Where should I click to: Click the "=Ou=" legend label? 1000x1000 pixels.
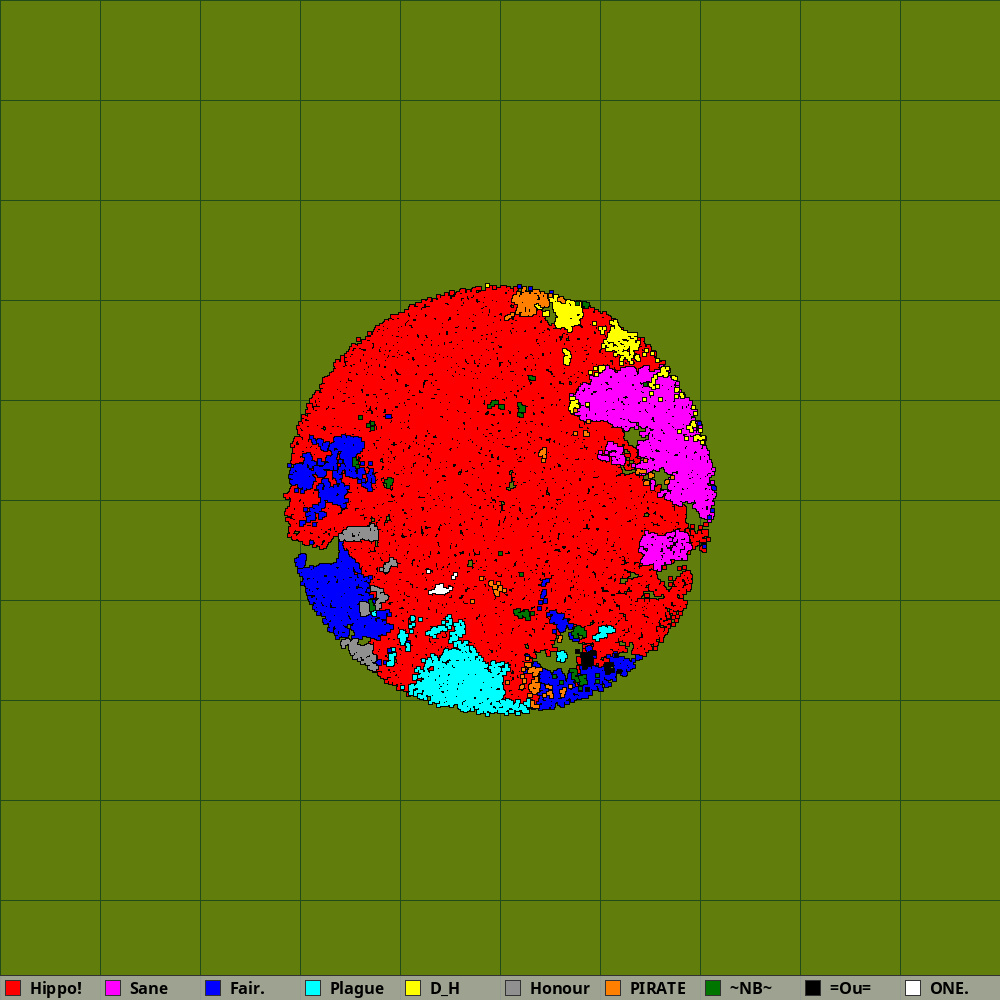point(850,989)
